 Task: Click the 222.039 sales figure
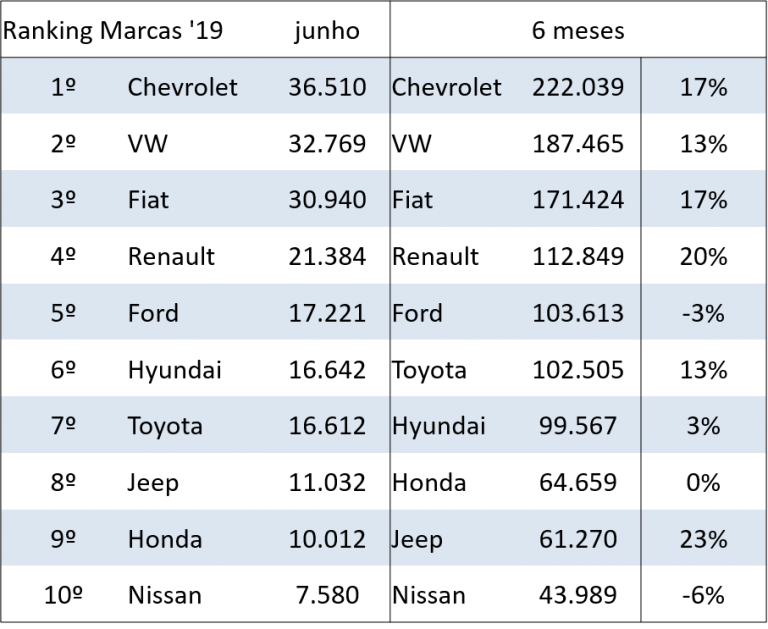coord(578,87)
